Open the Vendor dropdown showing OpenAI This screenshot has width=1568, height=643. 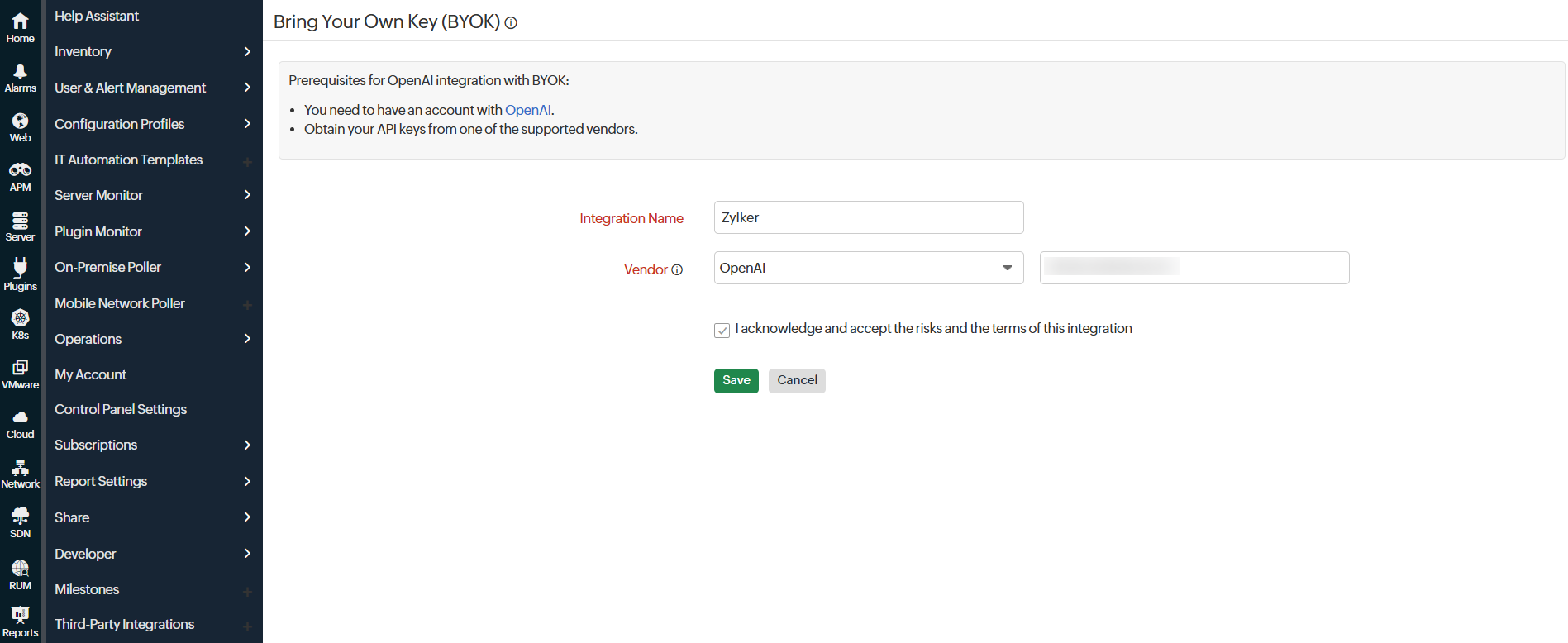click(x=868, y=268)
